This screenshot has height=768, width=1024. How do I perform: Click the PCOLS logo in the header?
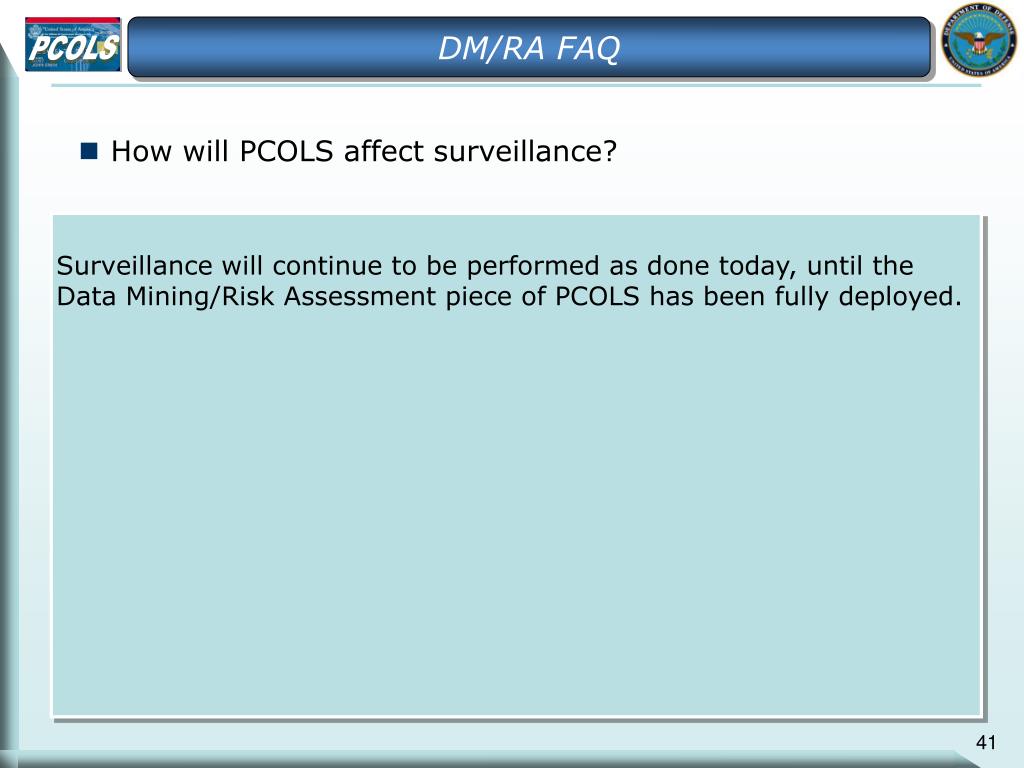(72, 44)
